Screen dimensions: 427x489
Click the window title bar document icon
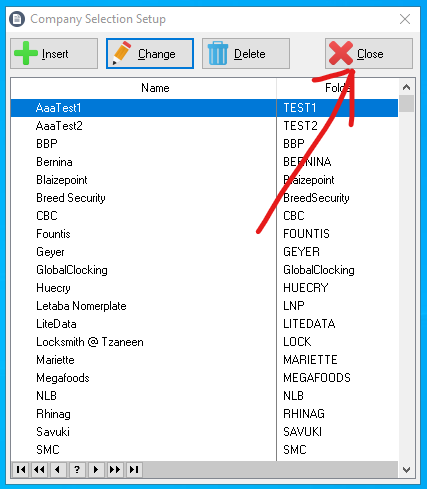pyautogui.click(x=17, y=19)
